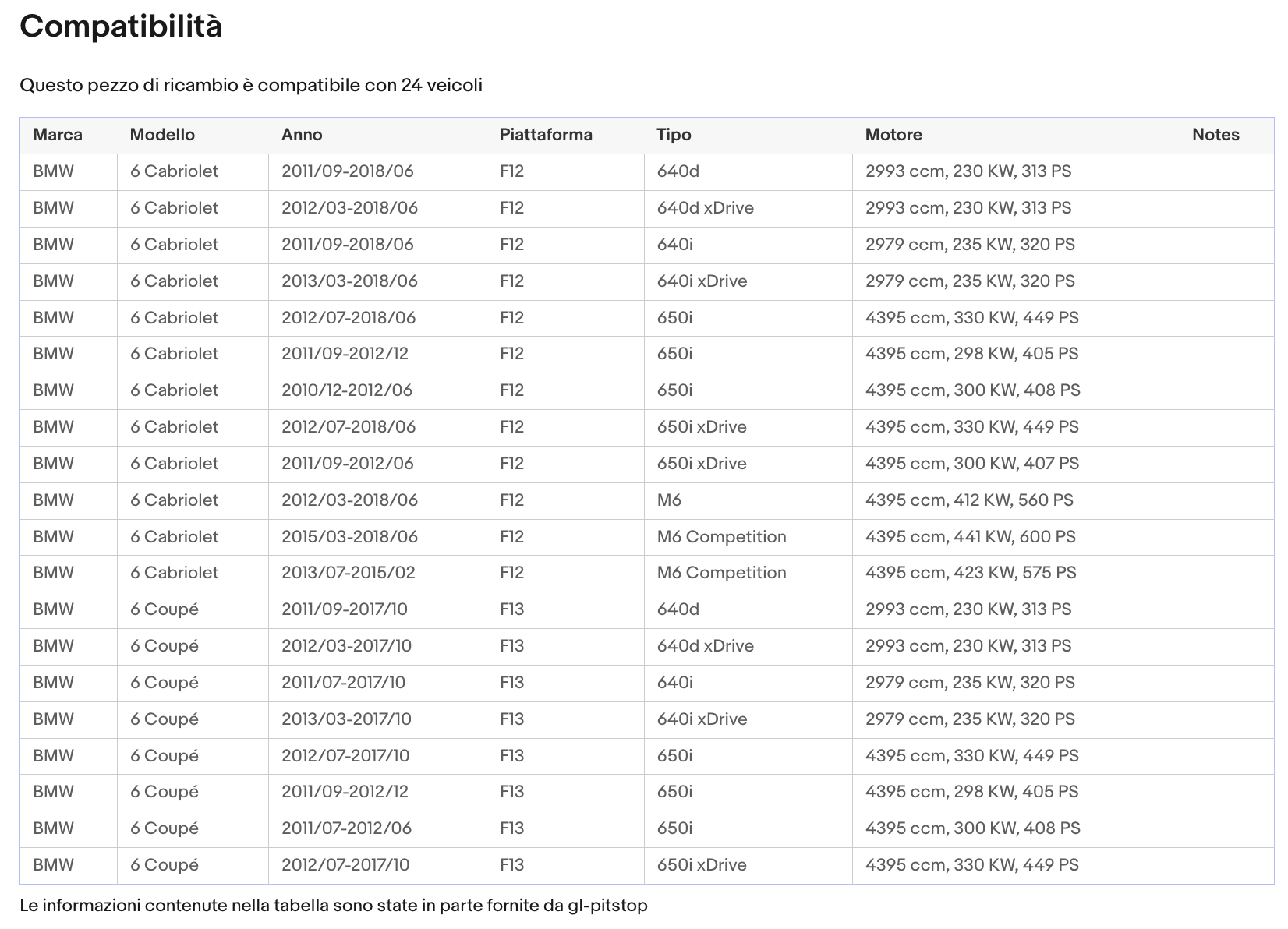The width and height of the screenshot is (1288, 929).
Task: Click the Motore column header
Action: pyautogui.click(x=893, y=135)
